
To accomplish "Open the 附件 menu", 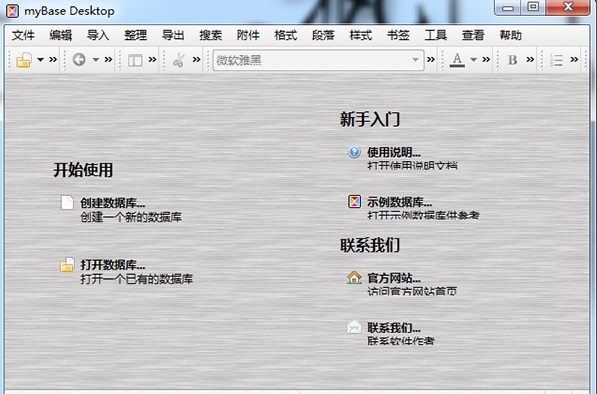I will coord(248,35).
